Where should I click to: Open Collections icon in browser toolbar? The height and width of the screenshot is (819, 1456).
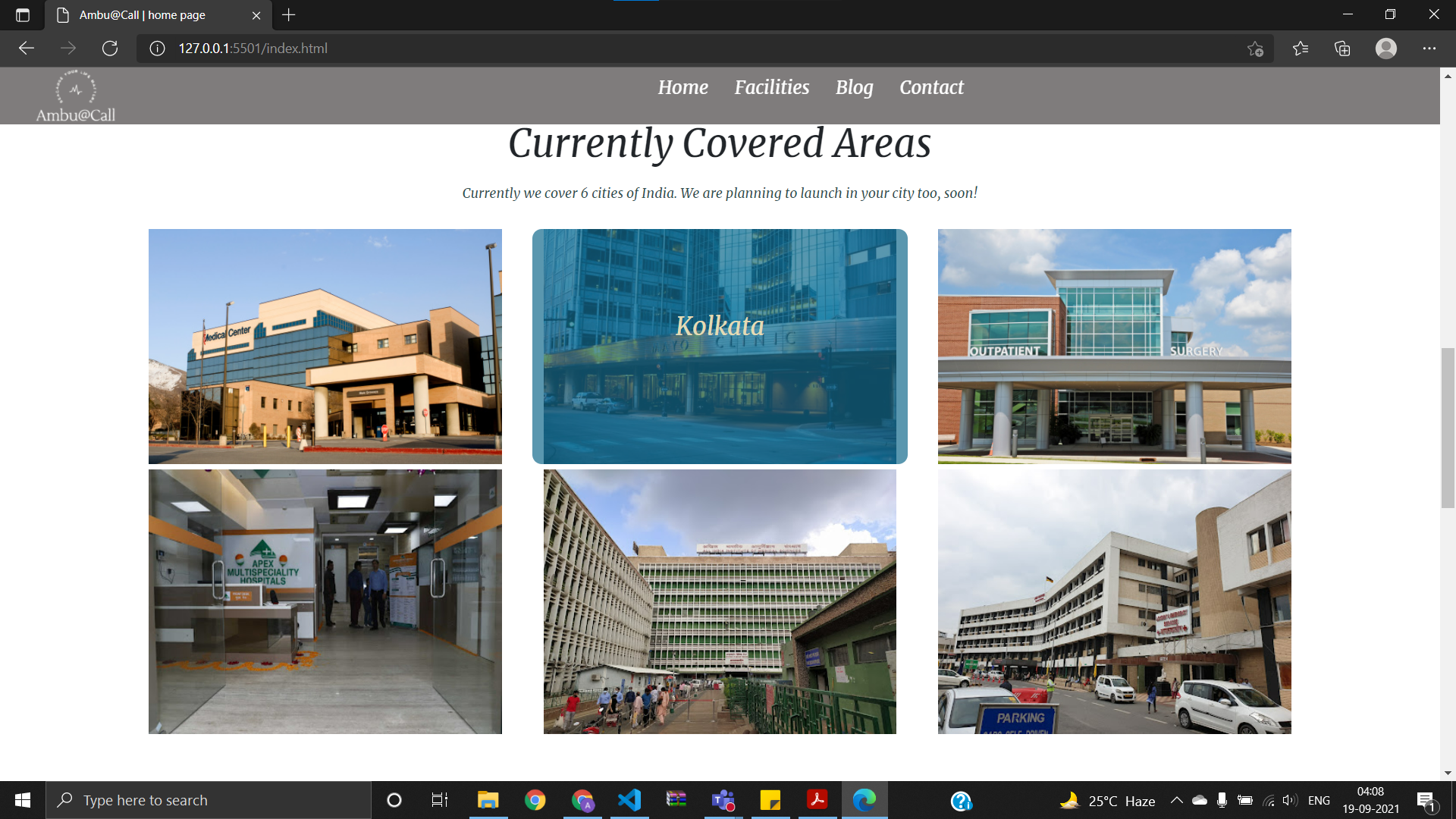[x=1342, y=49]
